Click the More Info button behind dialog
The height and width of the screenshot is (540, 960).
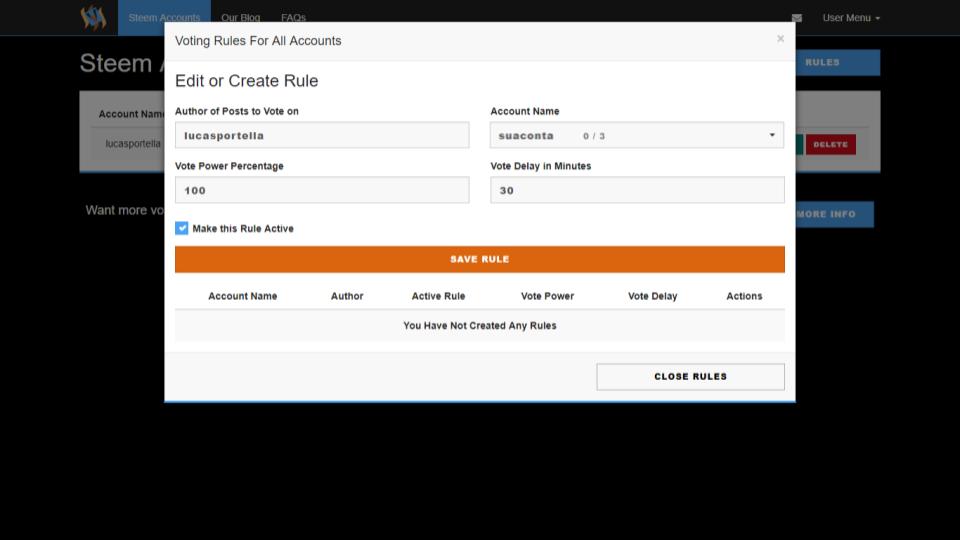pos(834,214)
